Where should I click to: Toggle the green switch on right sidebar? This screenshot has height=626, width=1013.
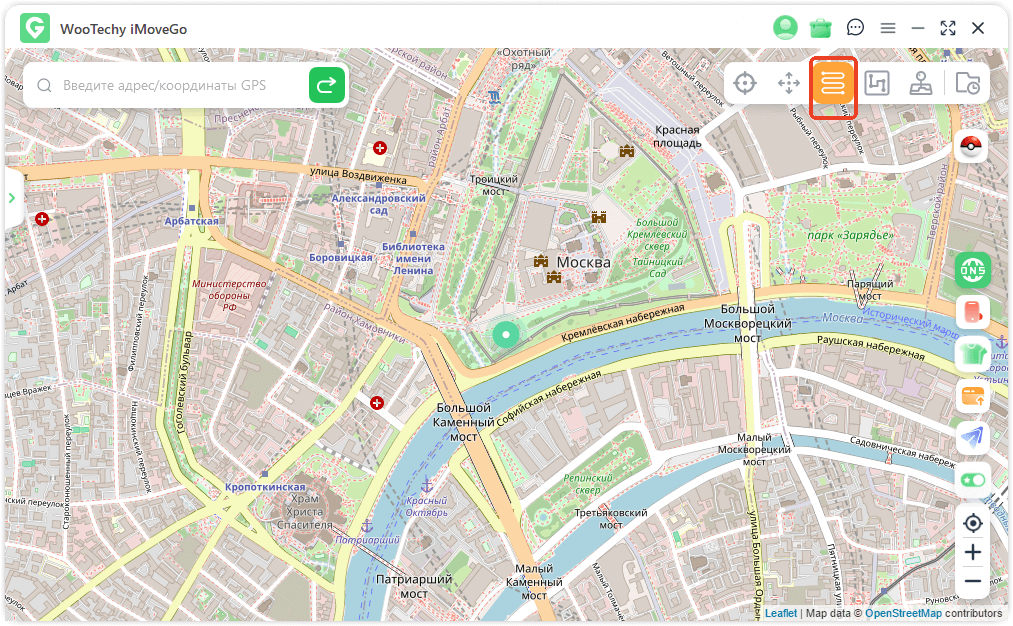(972, 480)
